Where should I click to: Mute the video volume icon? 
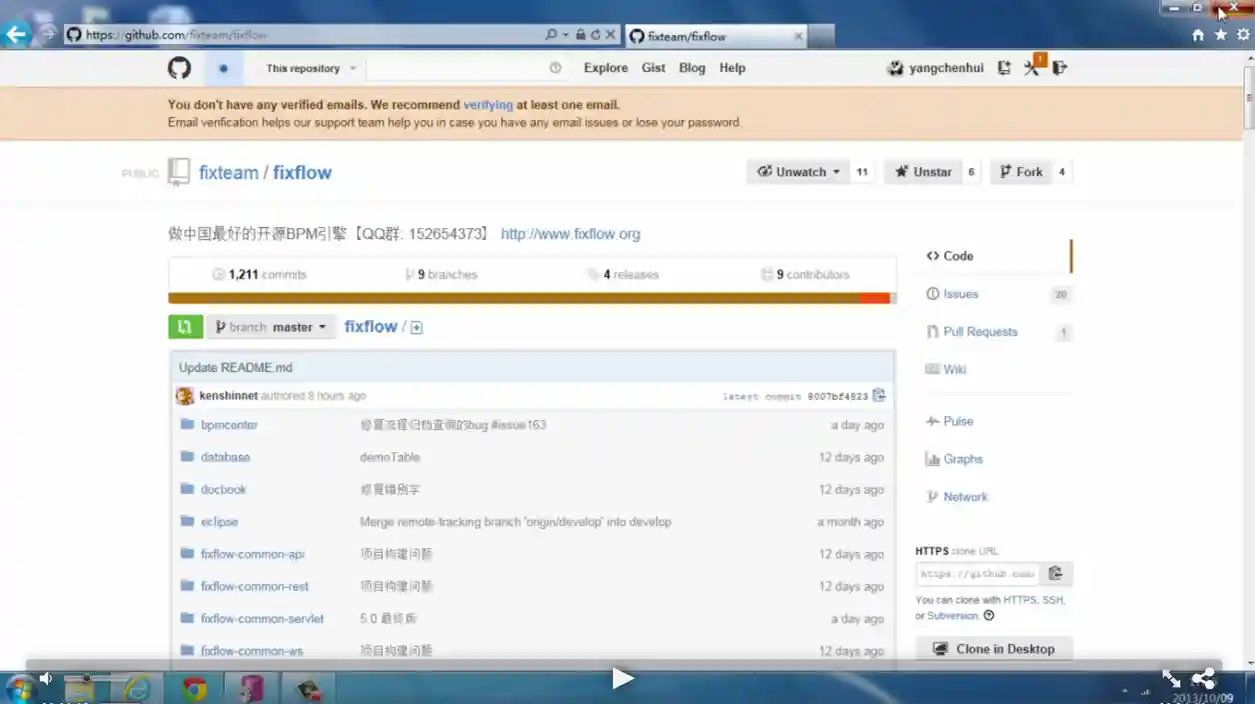[x=45, y=679]
